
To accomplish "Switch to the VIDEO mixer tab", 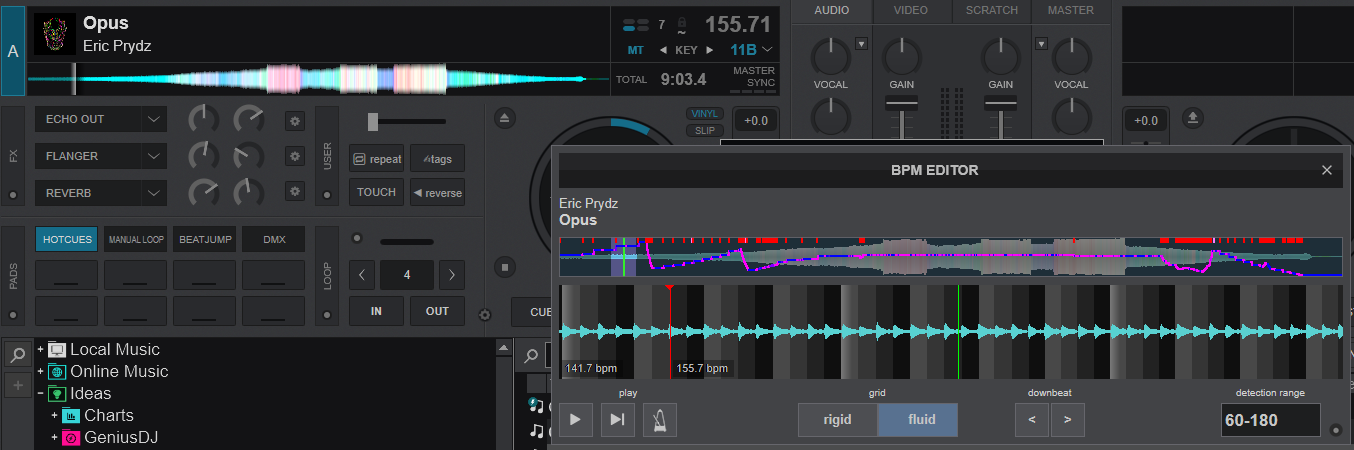I will (911, 11).
